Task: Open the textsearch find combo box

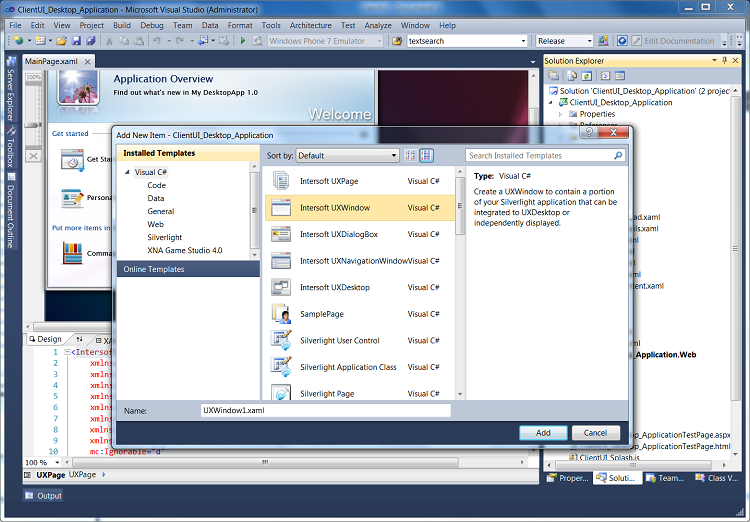Action: (x=466, y=41)
